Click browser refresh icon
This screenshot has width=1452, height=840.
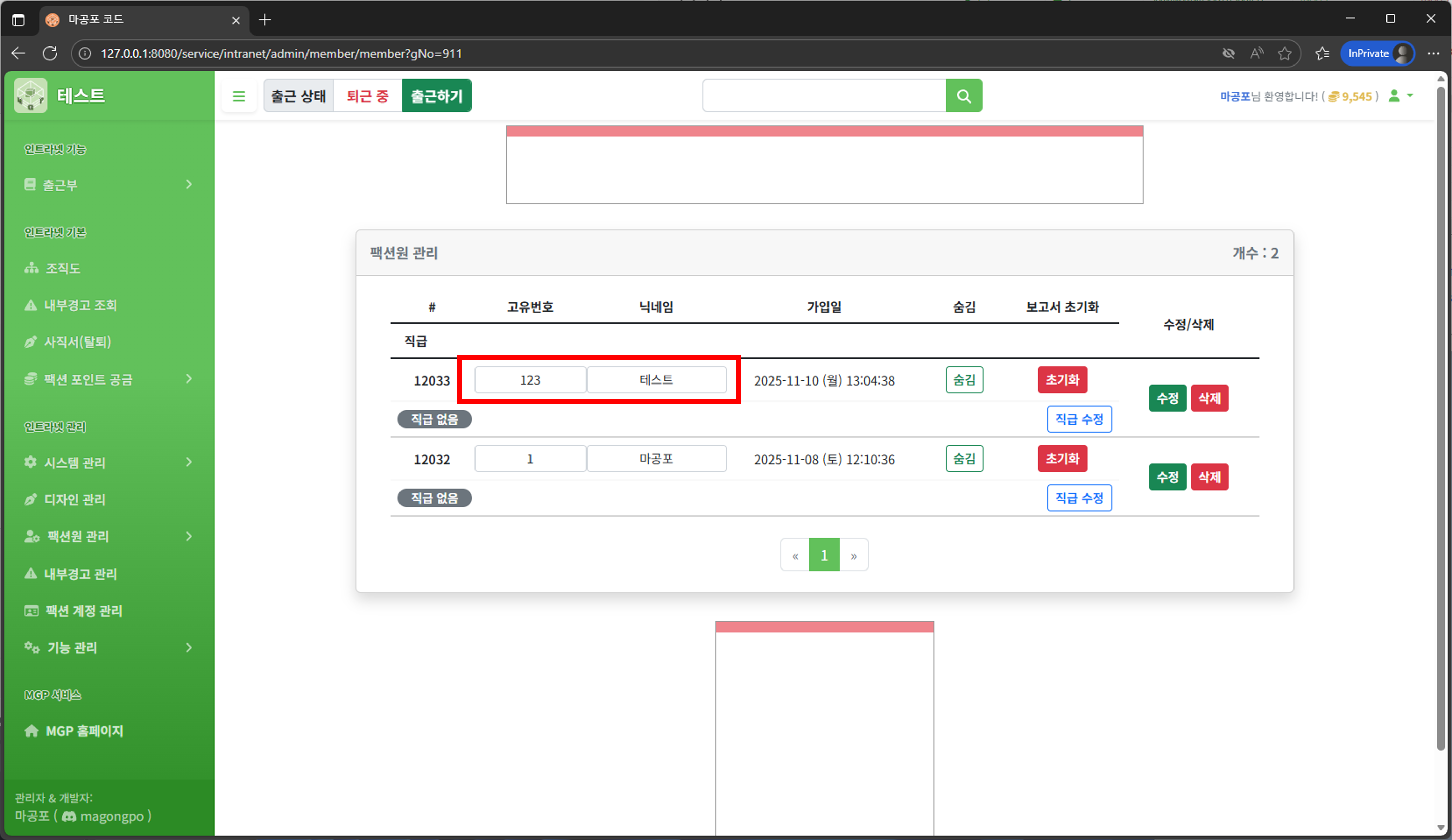50,54
